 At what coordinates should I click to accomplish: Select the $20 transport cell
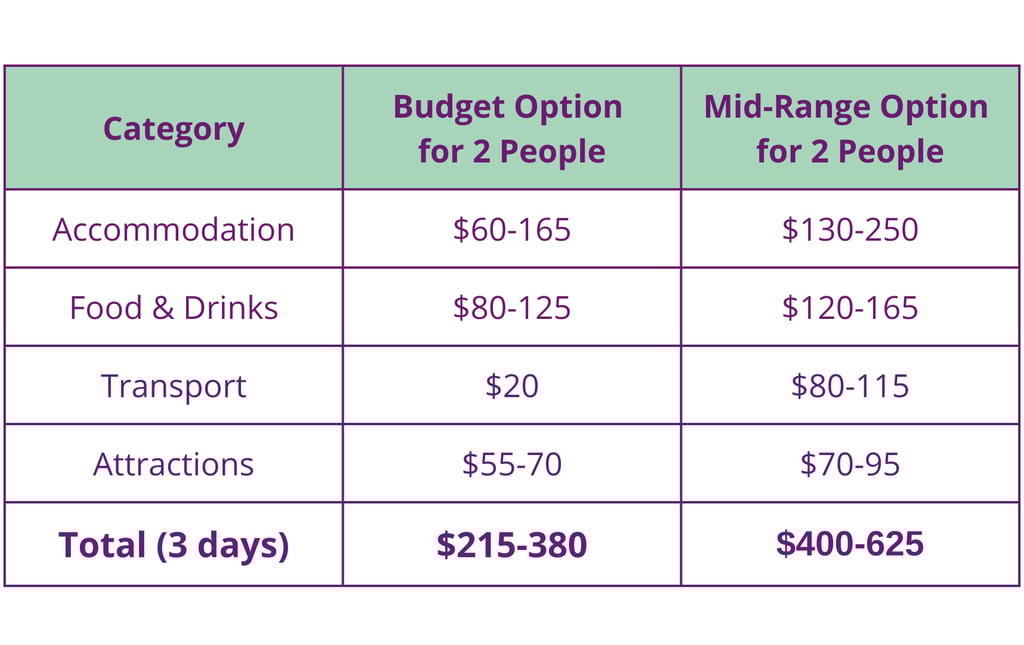point(512,386)
